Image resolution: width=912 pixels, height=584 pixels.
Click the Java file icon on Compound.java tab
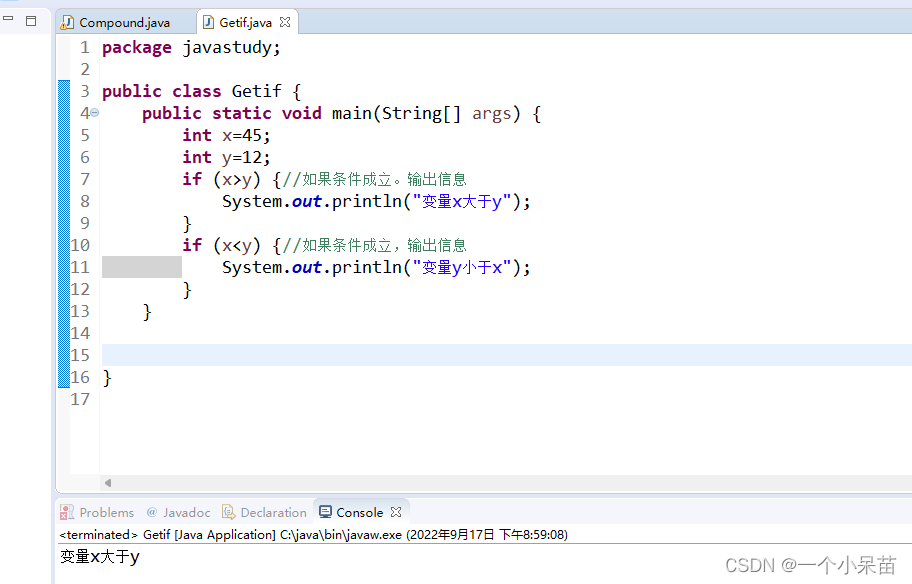[x=67, y=22]
